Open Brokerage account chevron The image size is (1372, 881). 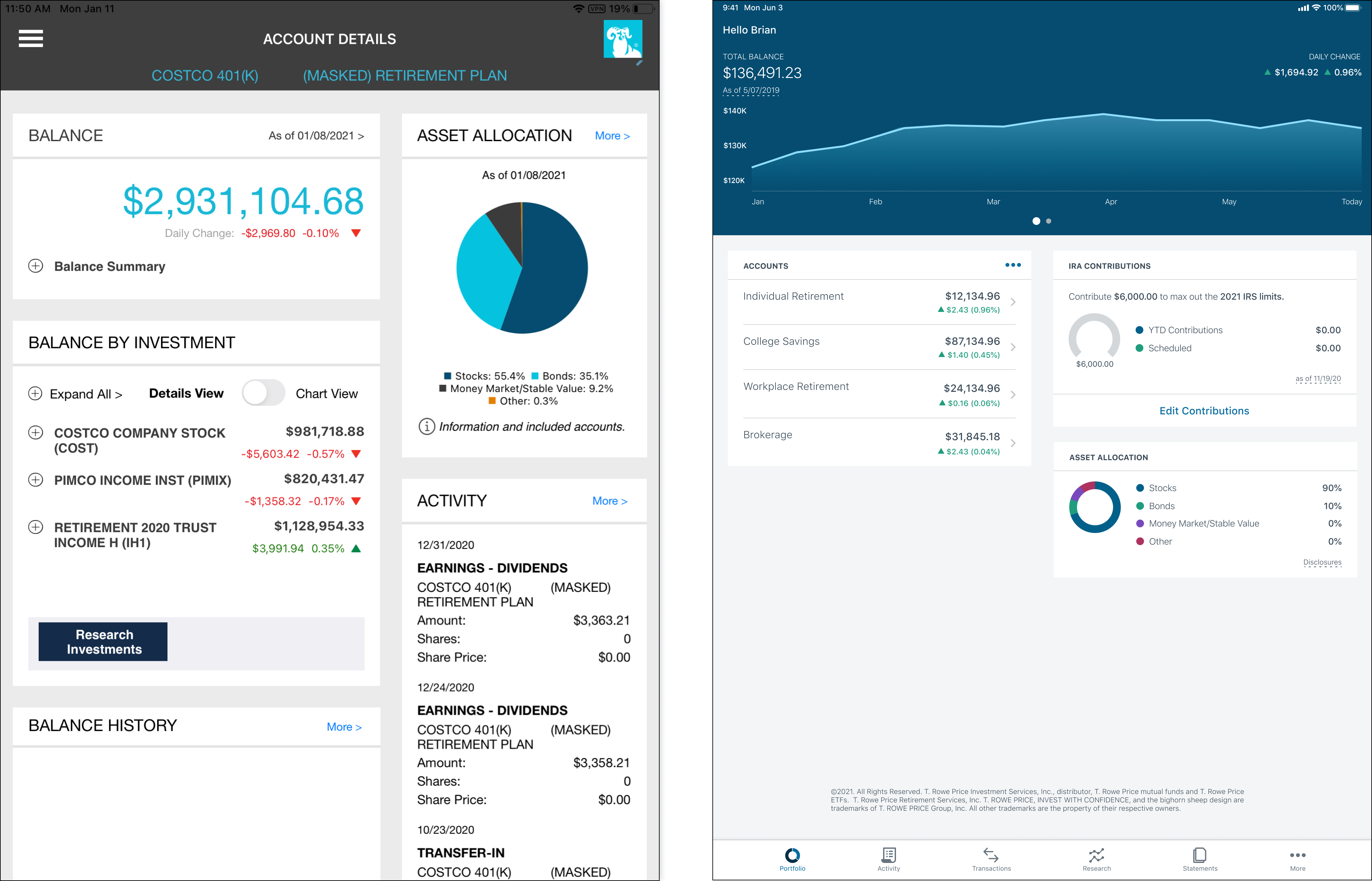pyautogui.click(x=1013, y=443)
